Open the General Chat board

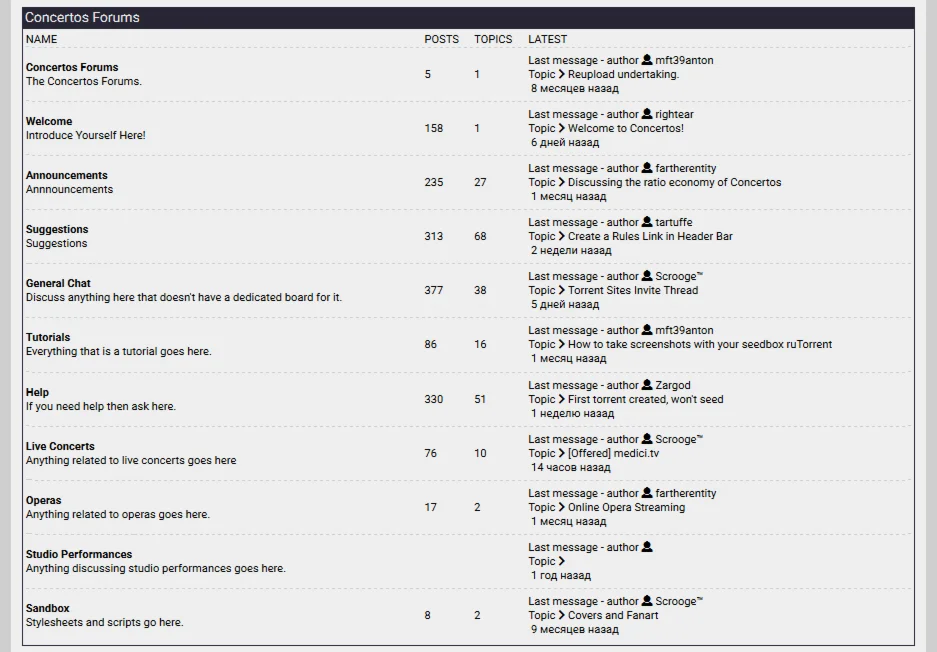click(x=58, y=283)
